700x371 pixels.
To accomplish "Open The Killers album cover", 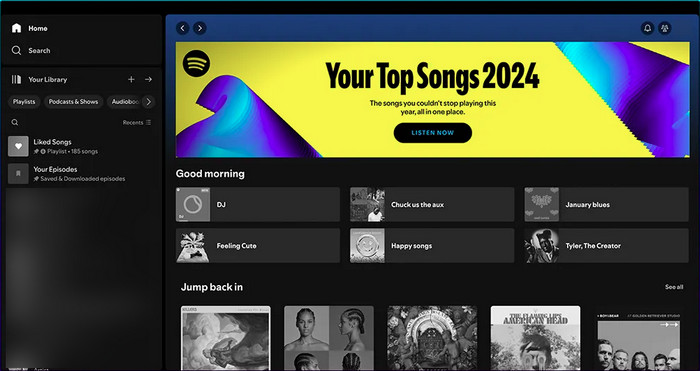I will coord(225,338).
